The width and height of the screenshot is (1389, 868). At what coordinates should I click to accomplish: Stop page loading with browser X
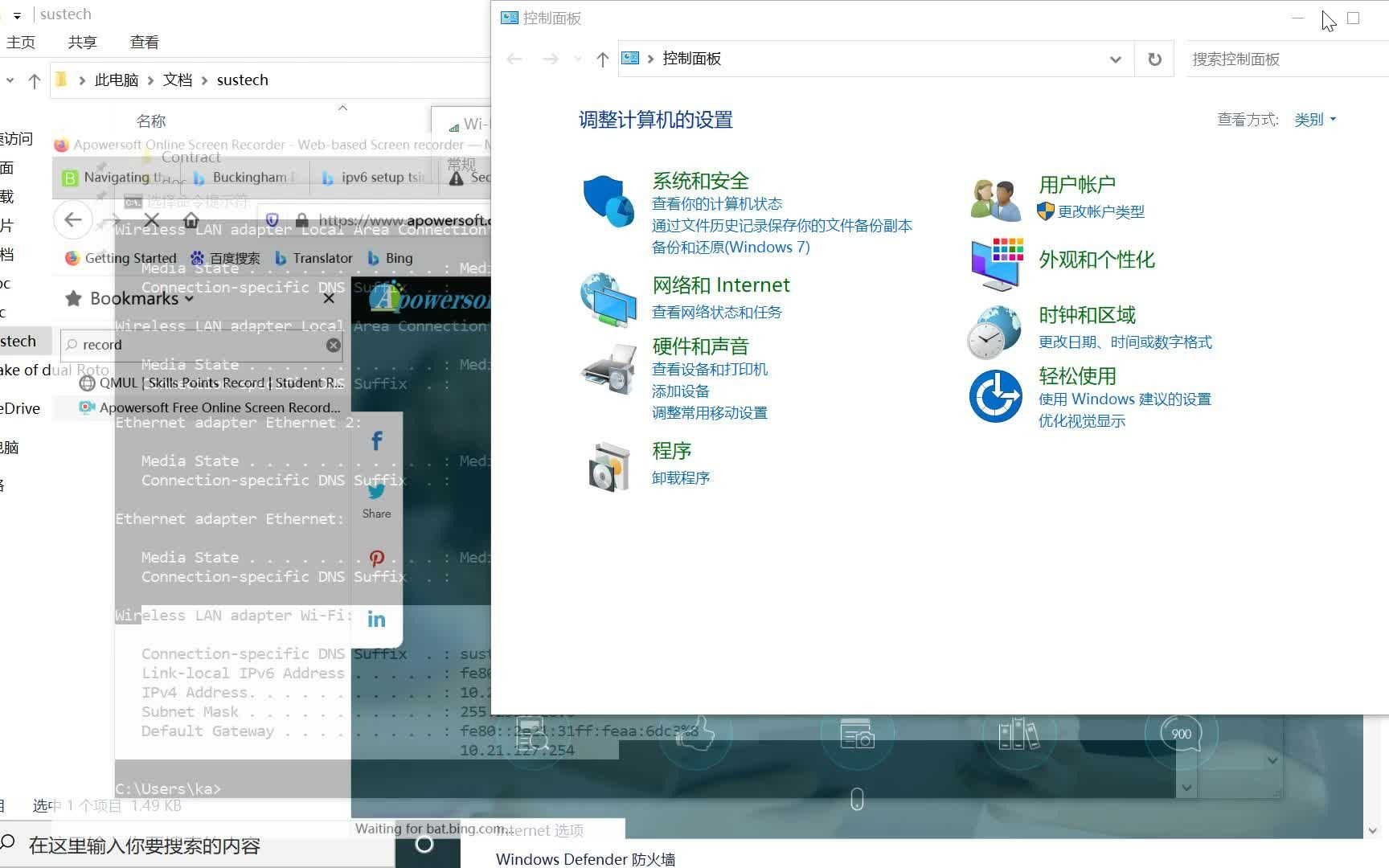tap(151, 220)
